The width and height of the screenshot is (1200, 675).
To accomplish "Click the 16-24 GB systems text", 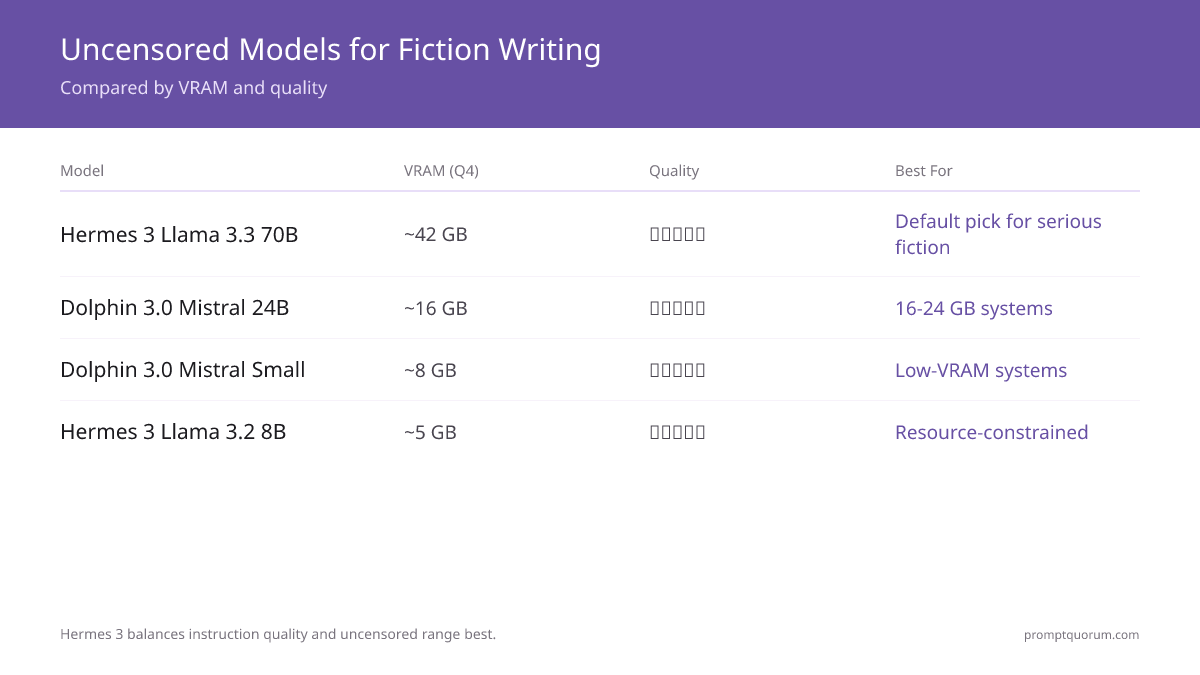I will point(974,308).
